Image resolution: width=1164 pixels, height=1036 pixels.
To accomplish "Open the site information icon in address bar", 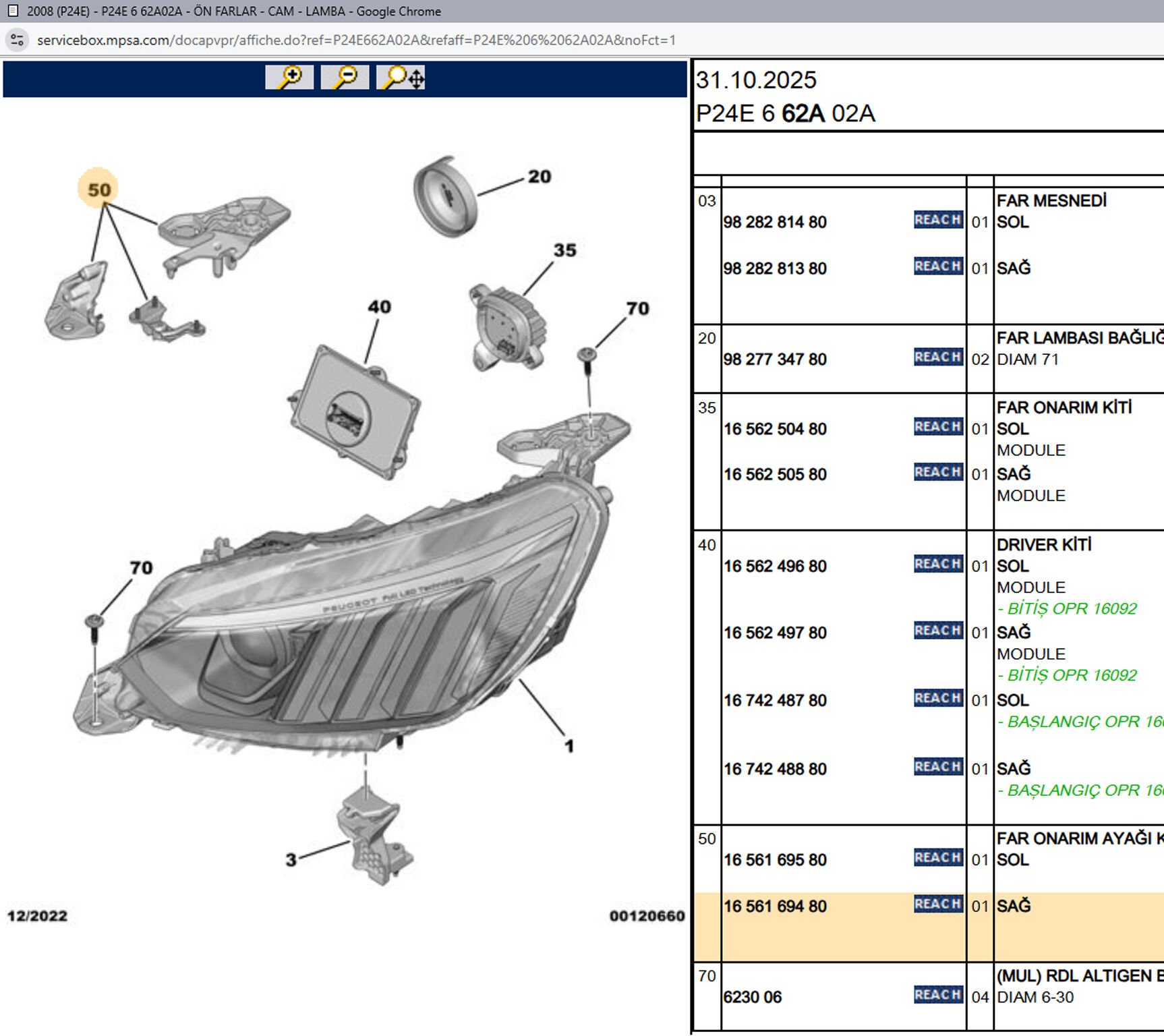I will coord(18,40).
